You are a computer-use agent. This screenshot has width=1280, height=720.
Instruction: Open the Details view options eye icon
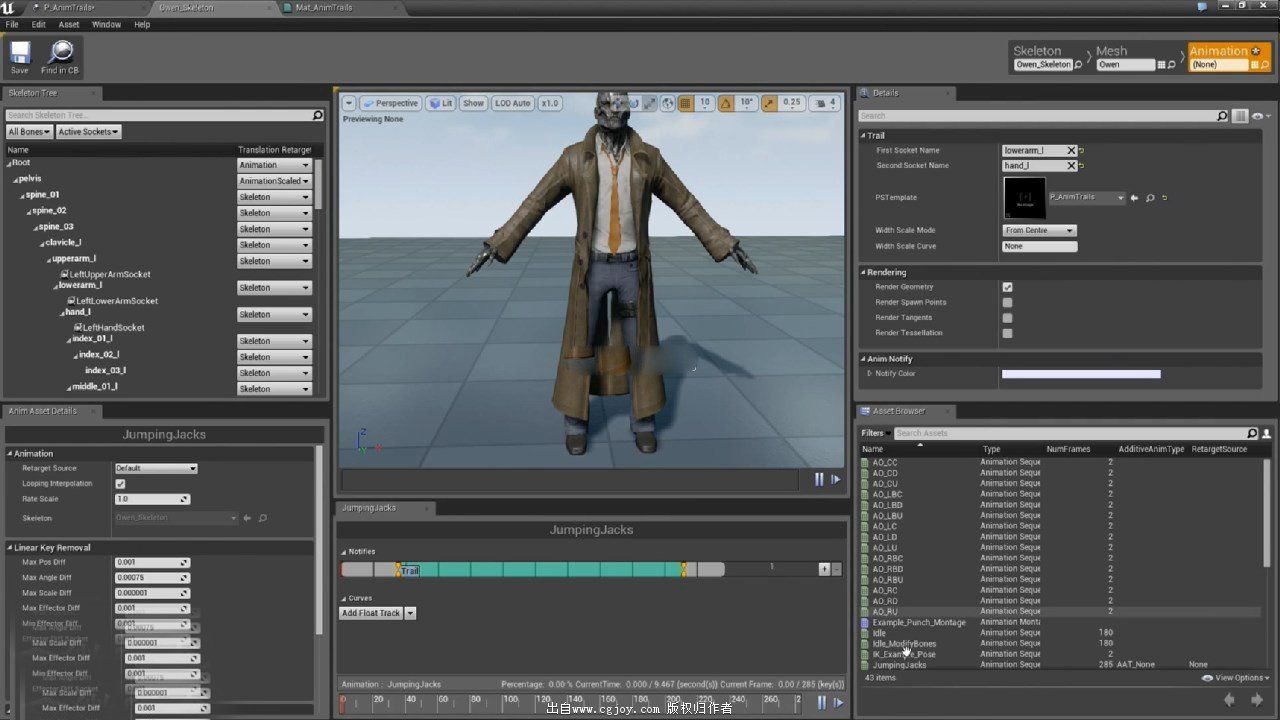(x=1260, y=116)
